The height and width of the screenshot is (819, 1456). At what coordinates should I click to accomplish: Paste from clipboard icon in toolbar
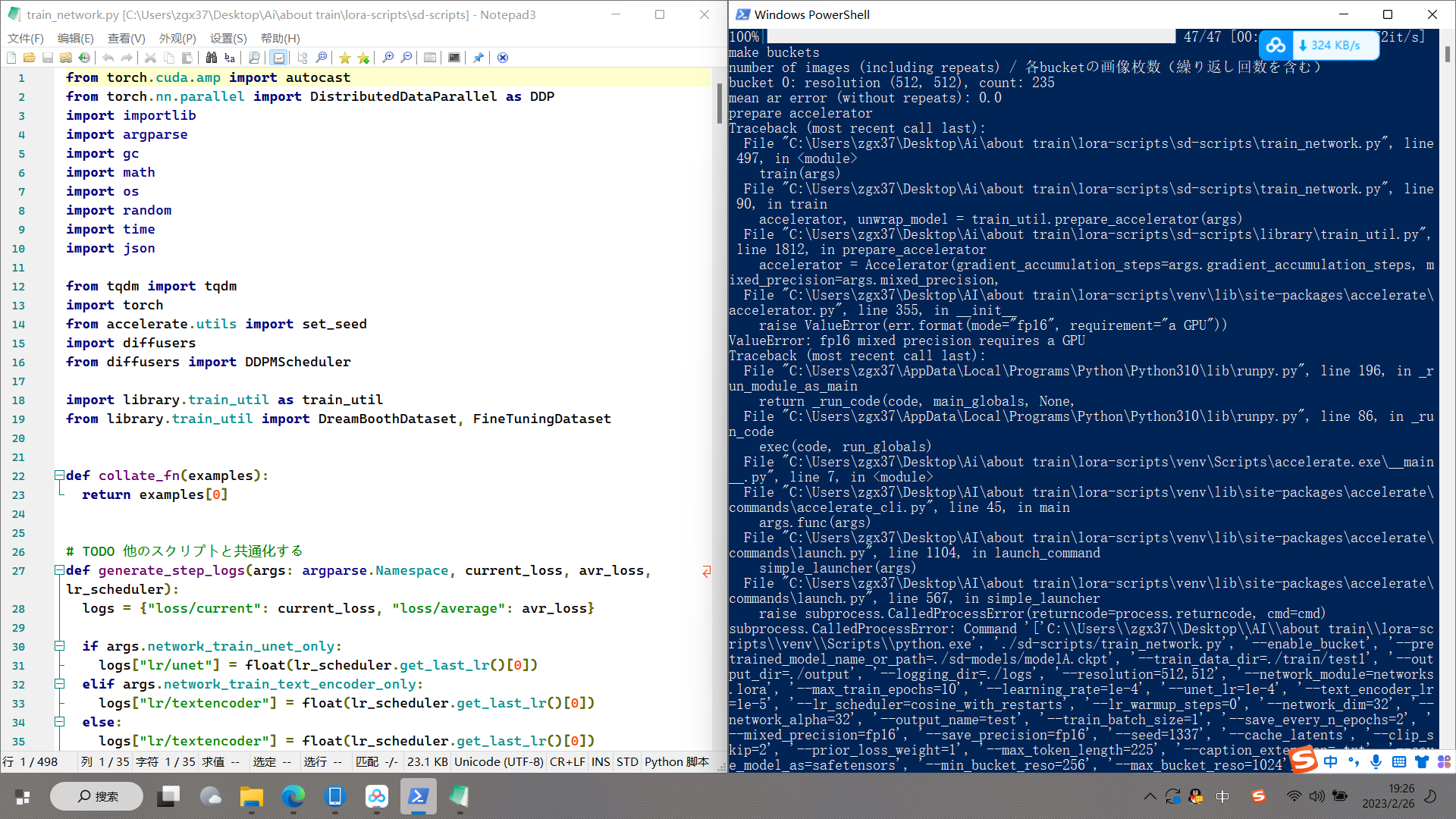(187, 58)
